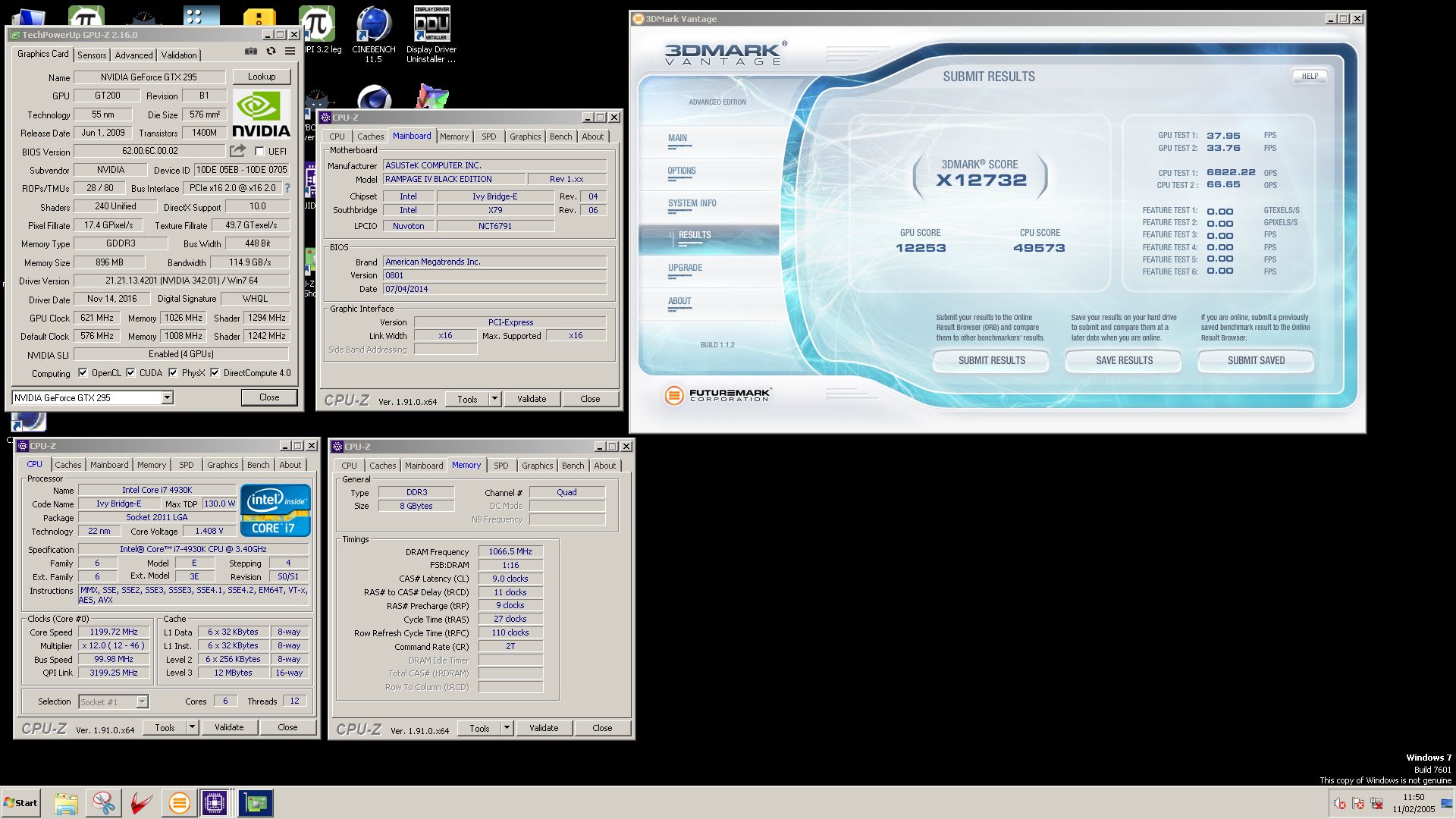Click the DRAM Frequency value 1066.5 MHz
Viewport: 1456px width, 819px height.
tap(510, 551)
